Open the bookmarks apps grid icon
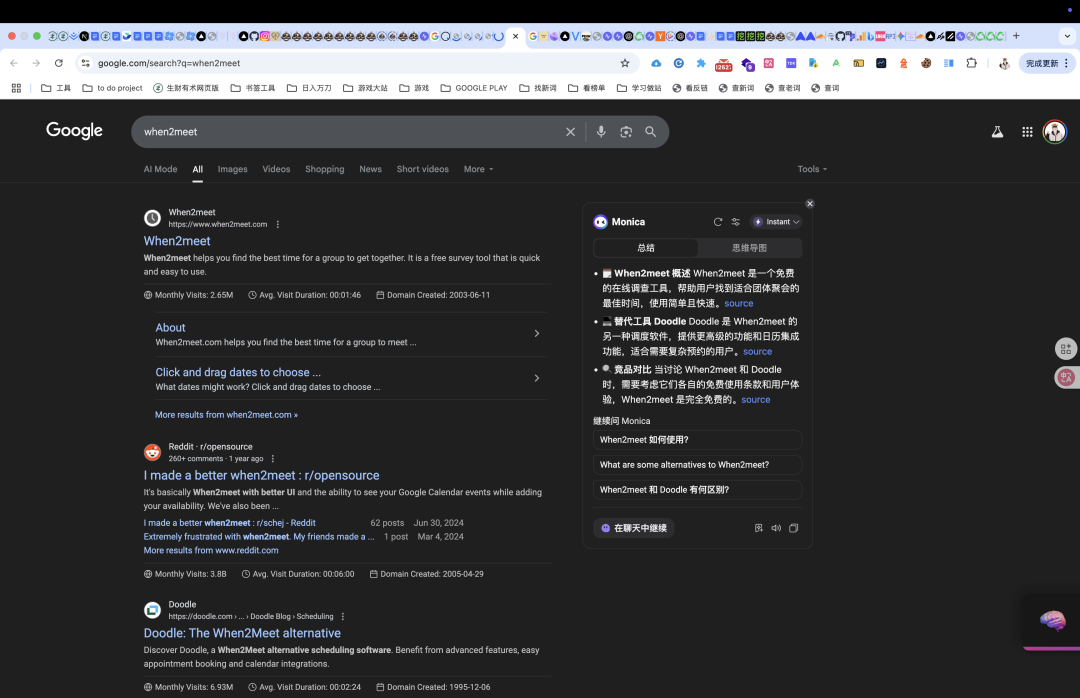This screenshot has width=1080, height=698. (16, 88)
